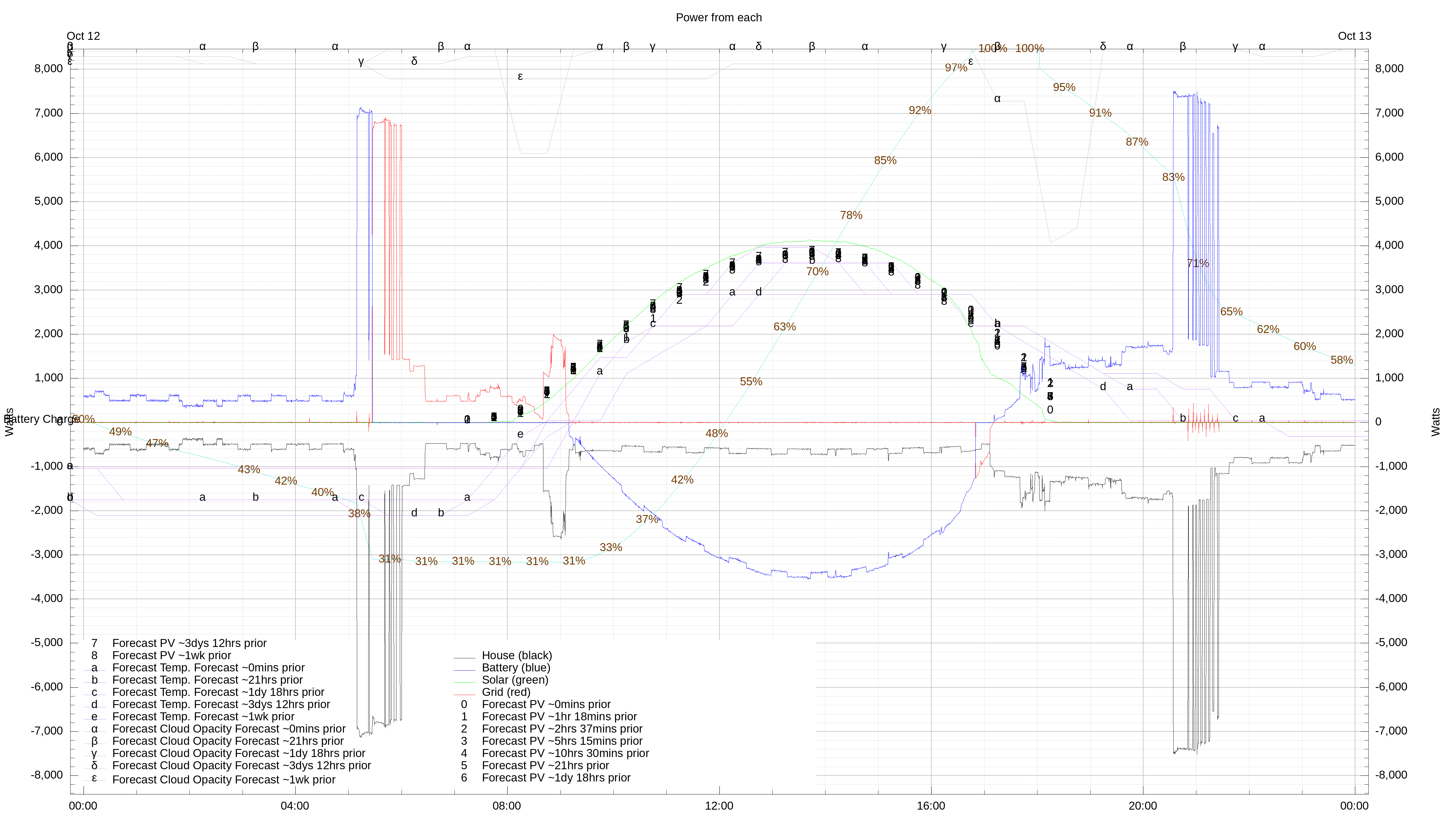Click 'Forecast Temp. Forecast ~0mins prior' legend entry

click(208, 668)
